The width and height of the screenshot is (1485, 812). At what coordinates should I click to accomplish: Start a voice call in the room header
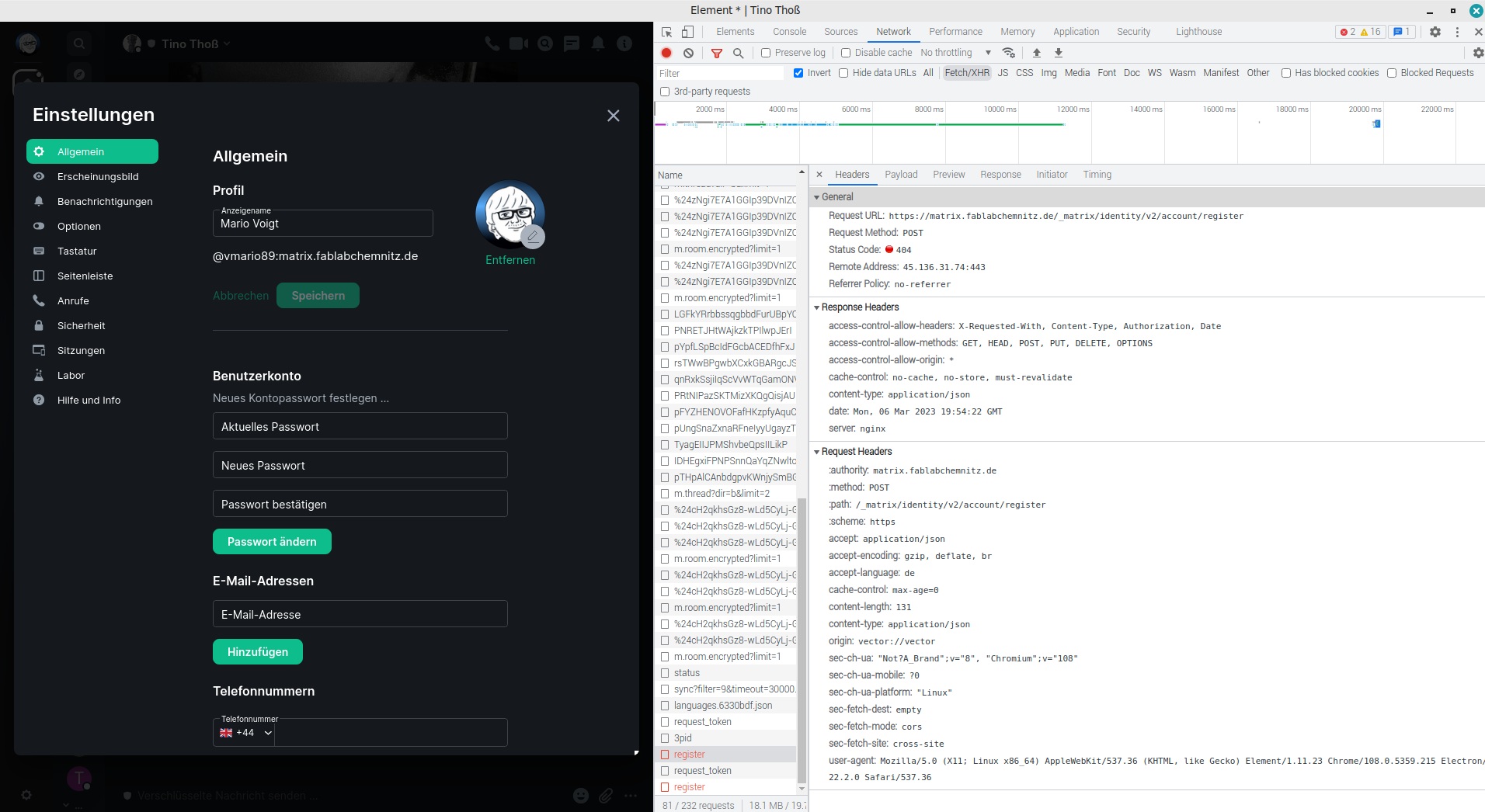[491, 44]
